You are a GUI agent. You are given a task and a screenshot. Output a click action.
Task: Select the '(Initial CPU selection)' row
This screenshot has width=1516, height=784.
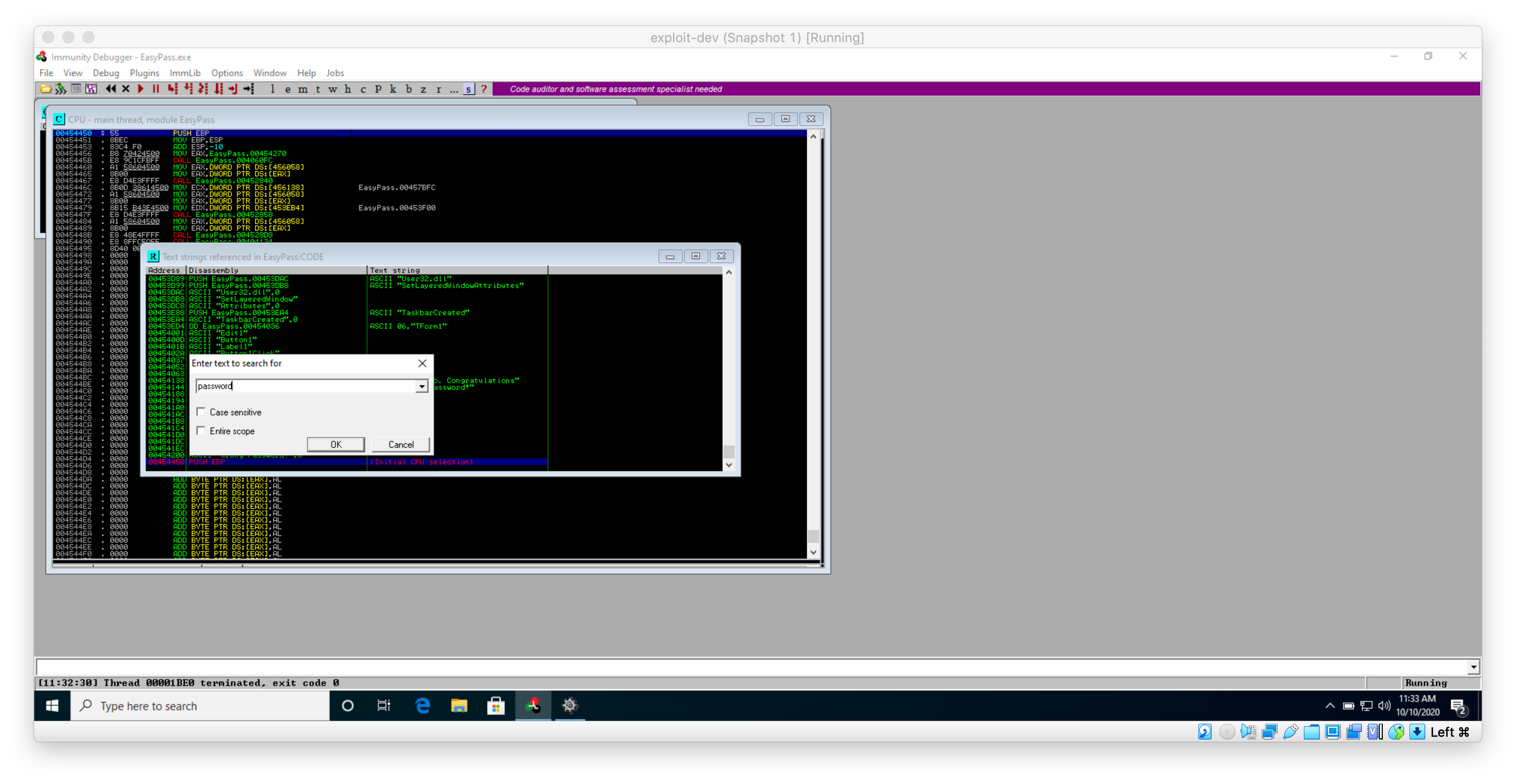tap(347, 462)
